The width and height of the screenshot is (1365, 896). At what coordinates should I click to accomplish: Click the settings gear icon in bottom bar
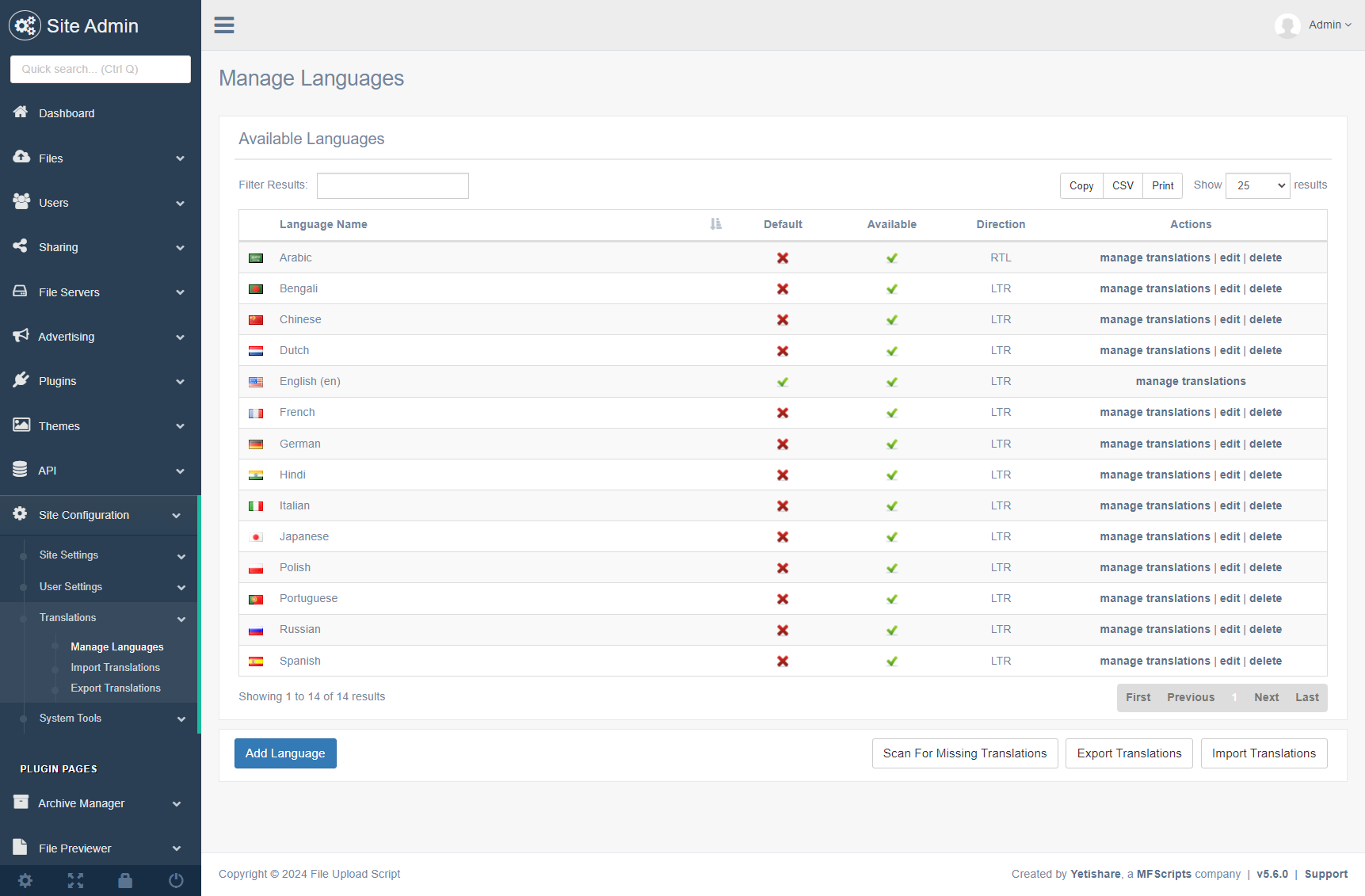pyautogui.click(x=25, y=880)
